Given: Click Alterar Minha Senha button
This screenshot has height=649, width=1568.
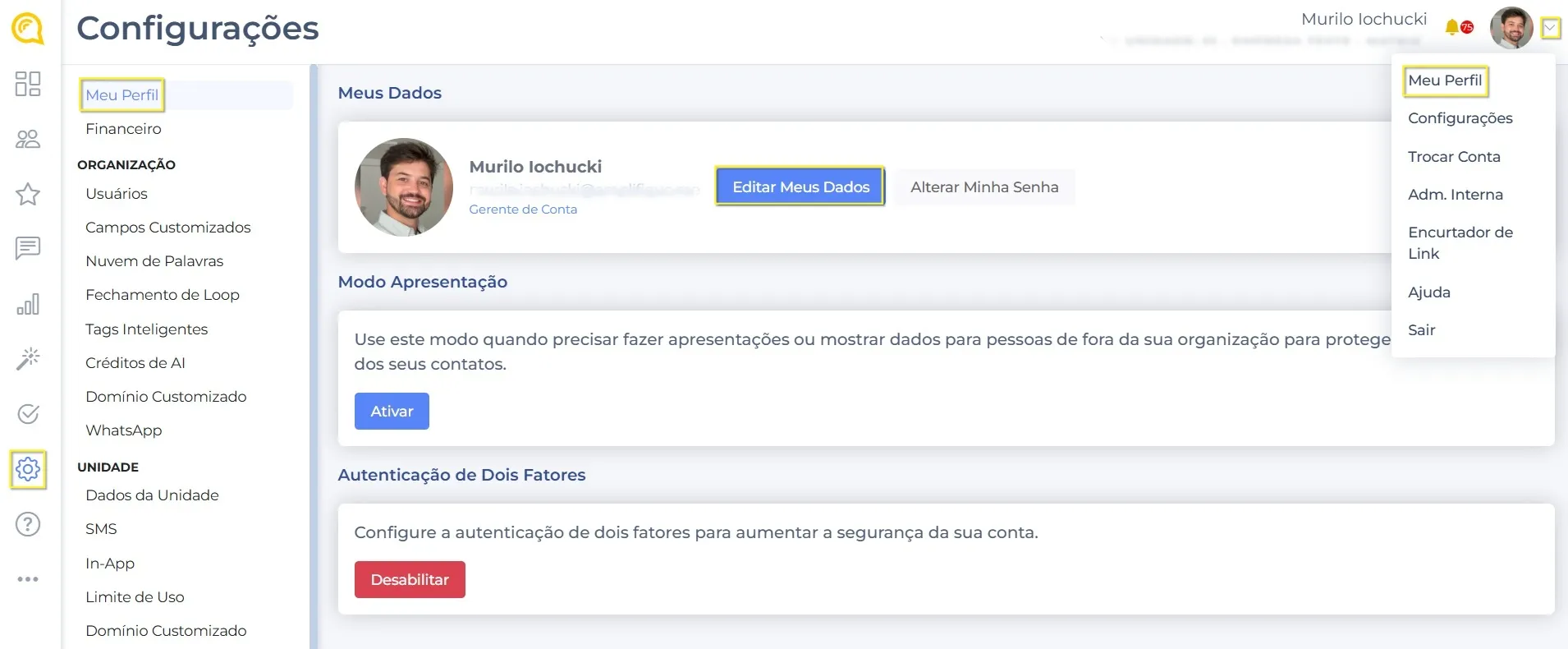Looking at the screenshot, I should (x=984, y=187).
